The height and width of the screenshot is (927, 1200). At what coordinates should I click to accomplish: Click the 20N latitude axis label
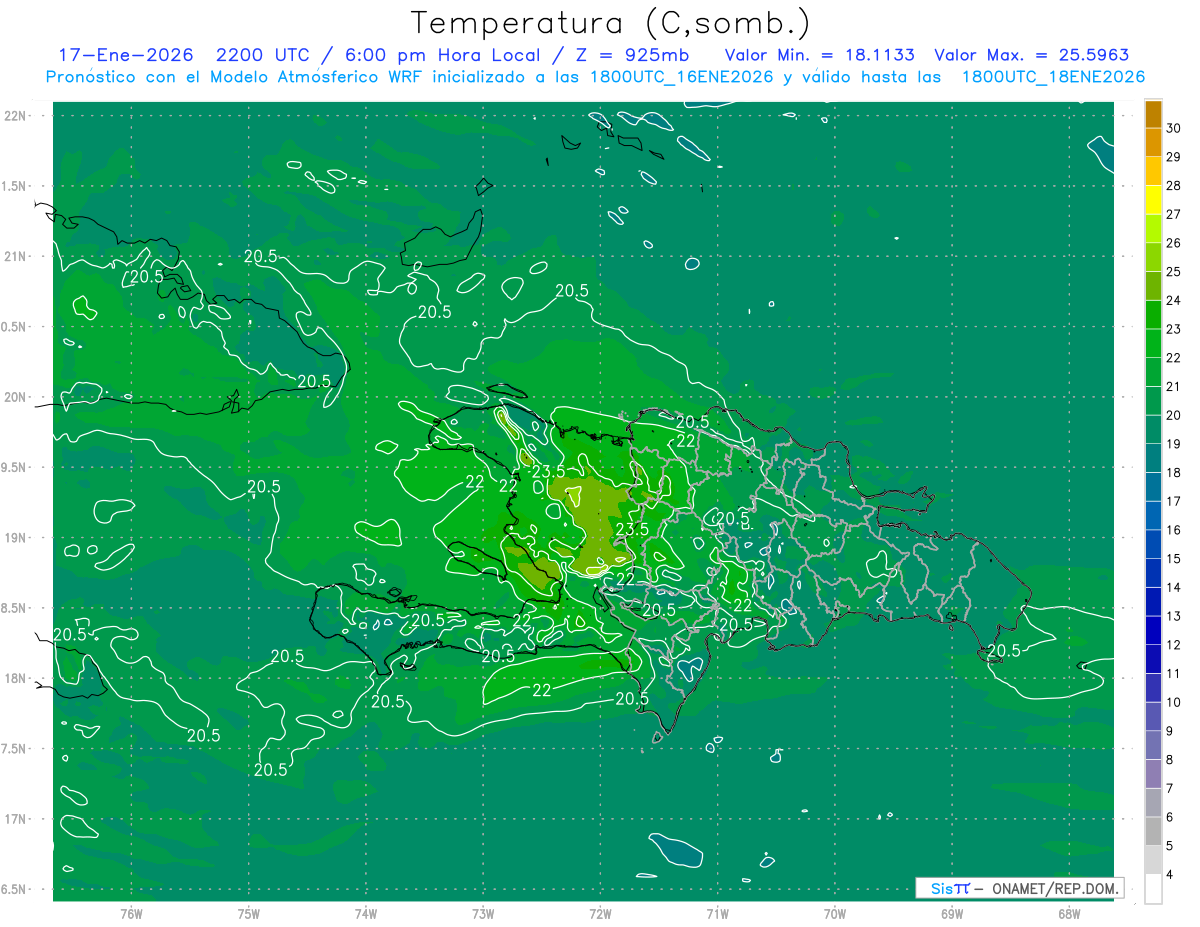point(16,397)
